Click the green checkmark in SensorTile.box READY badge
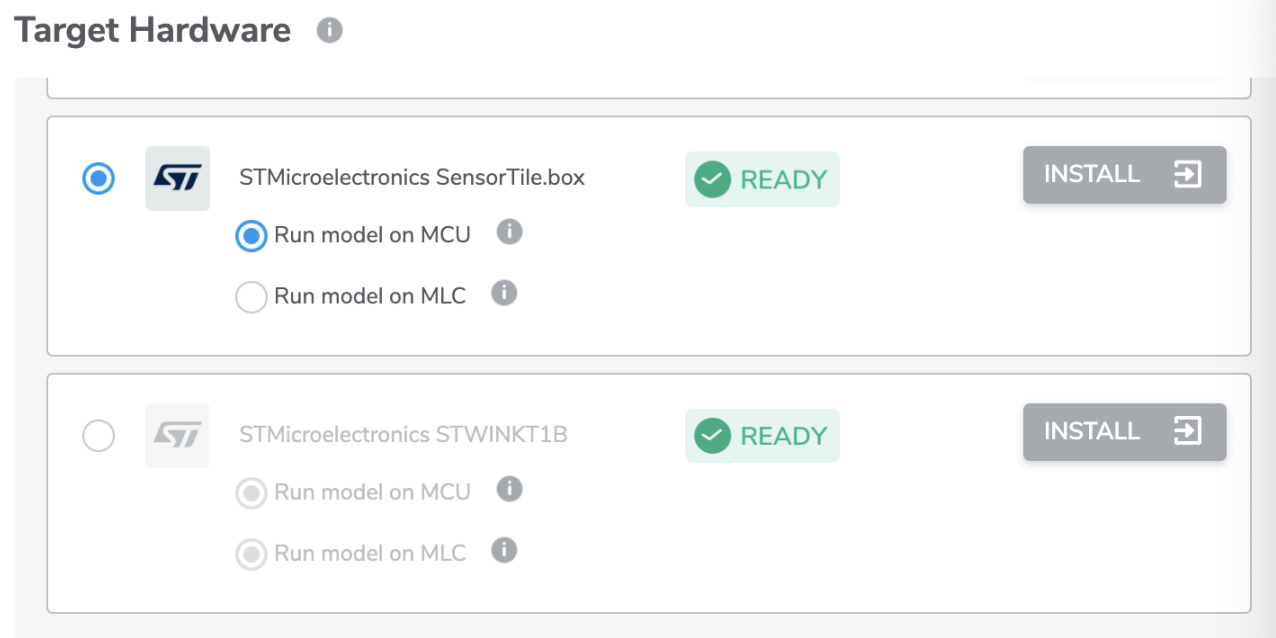 point(712,180)
